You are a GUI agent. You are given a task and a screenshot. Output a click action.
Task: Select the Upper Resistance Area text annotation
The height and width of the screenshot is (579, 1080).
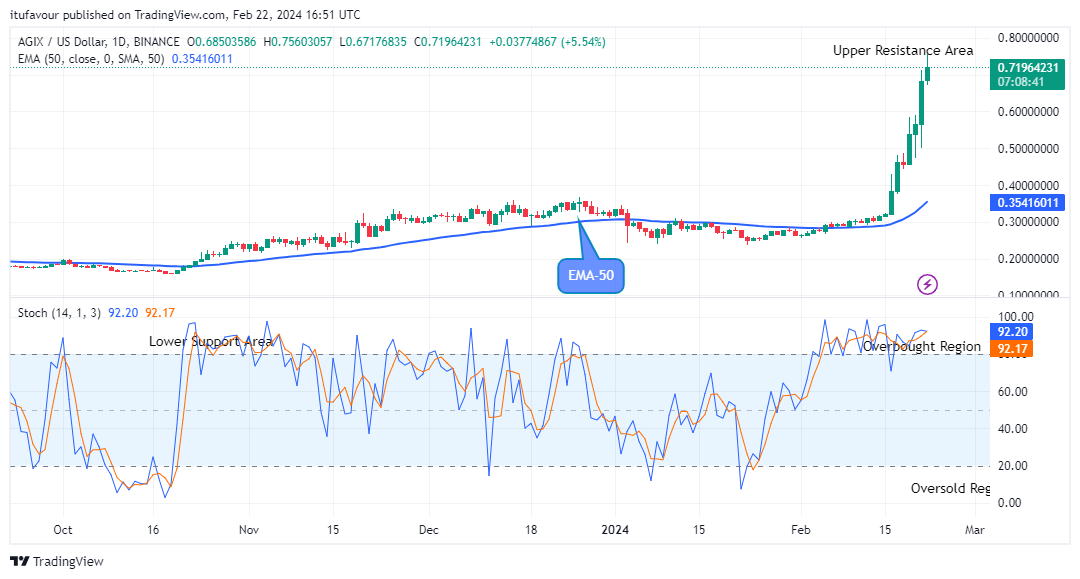click(x=902, y=50)
